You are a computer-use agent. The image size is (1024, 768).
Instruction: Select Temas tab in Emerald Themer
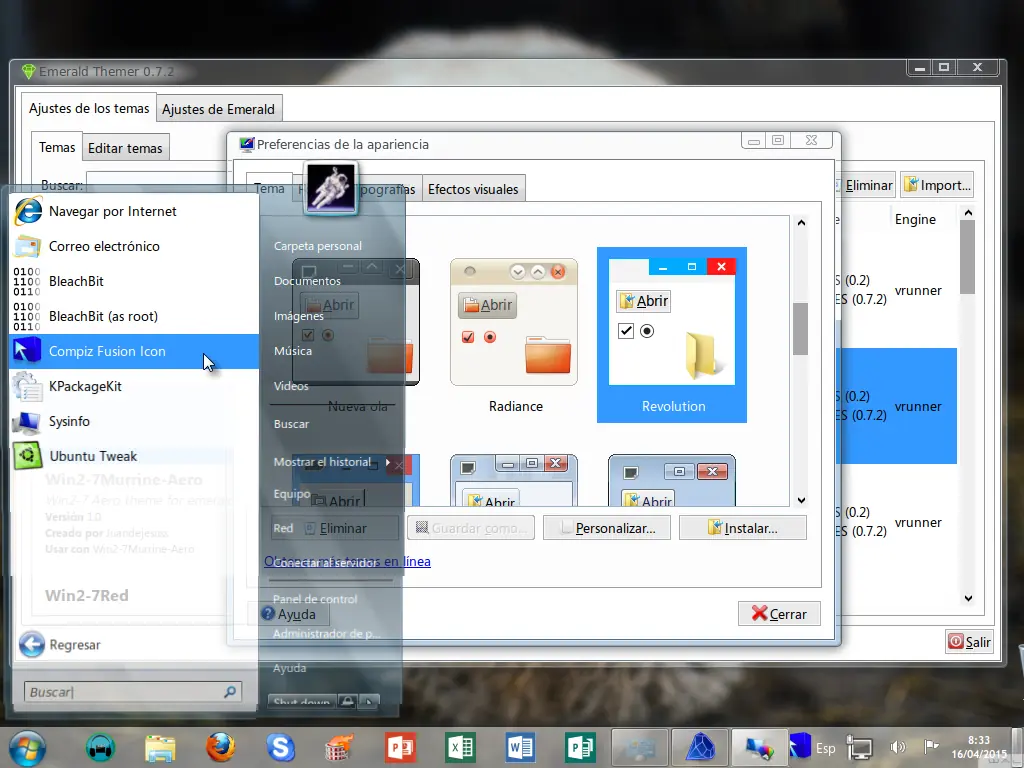click(57, 147)
